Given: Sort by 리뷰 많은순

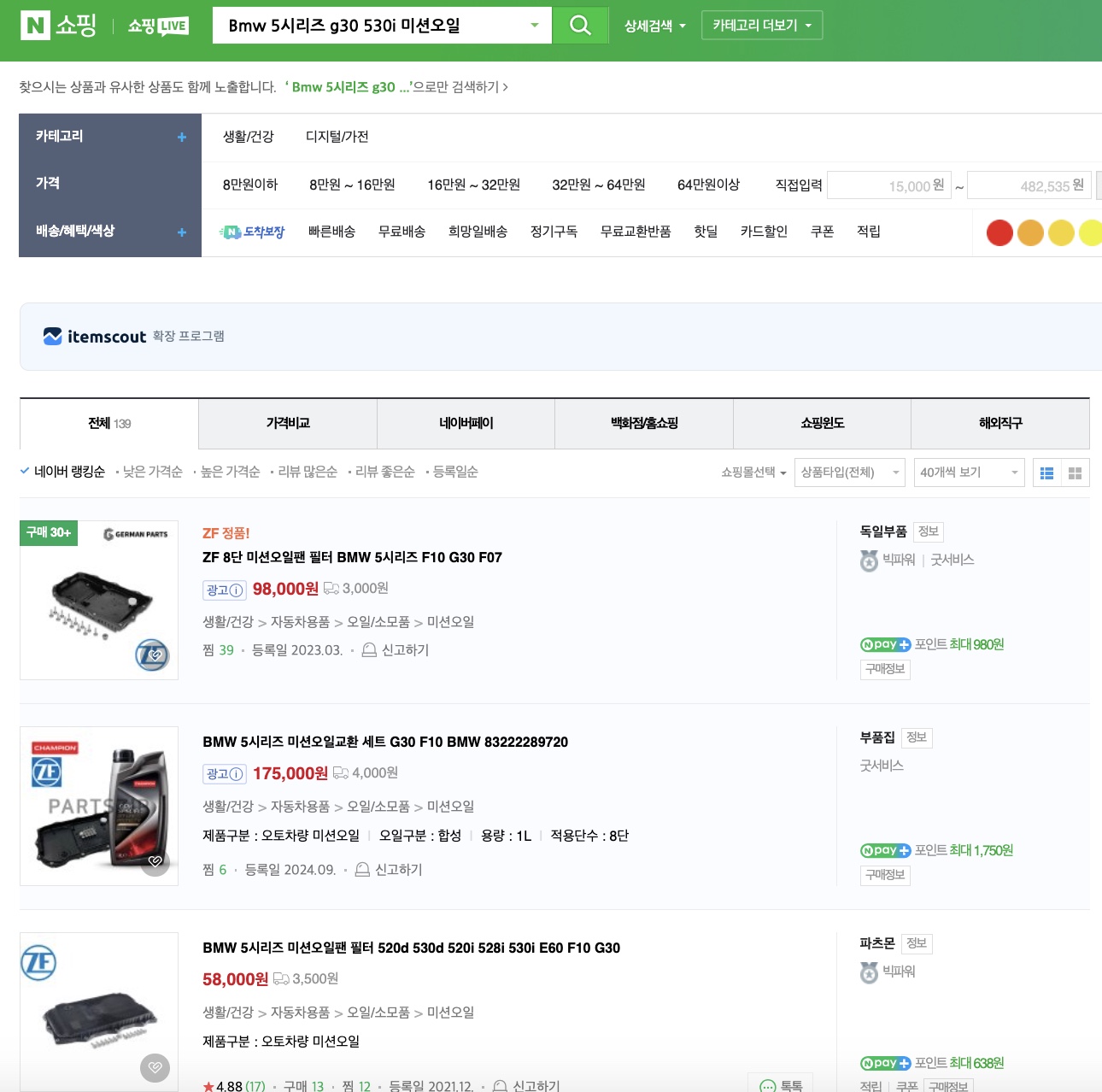Looking at the screenshot, I should click(308, 472).
